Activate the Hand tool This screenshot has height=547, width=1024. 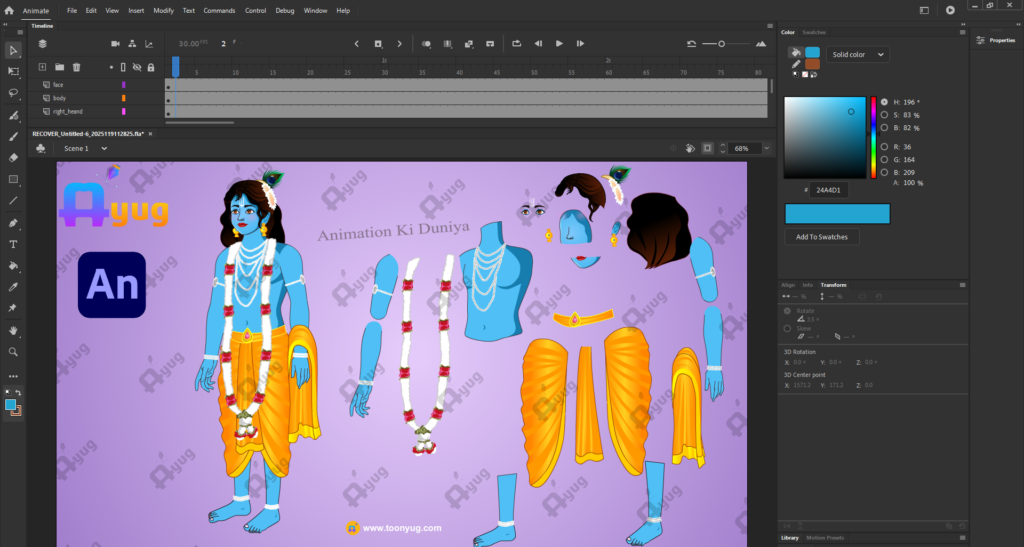pos(13,330)
